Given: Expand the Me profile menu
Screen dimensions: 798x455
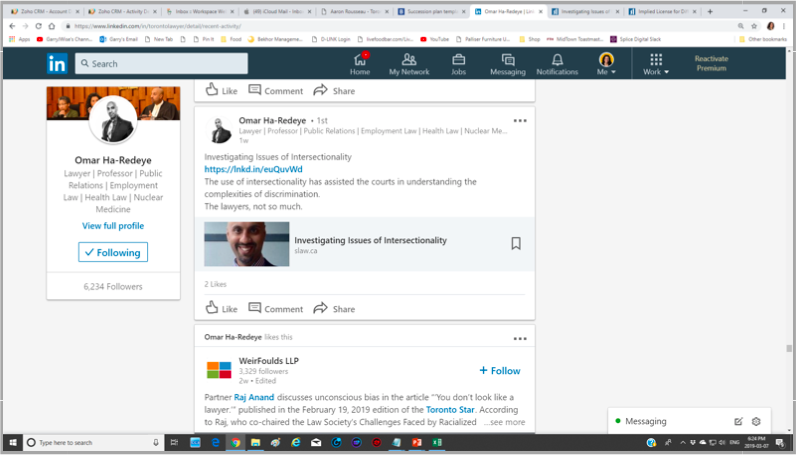Looking at the screenshot, I should click(606, 64).
